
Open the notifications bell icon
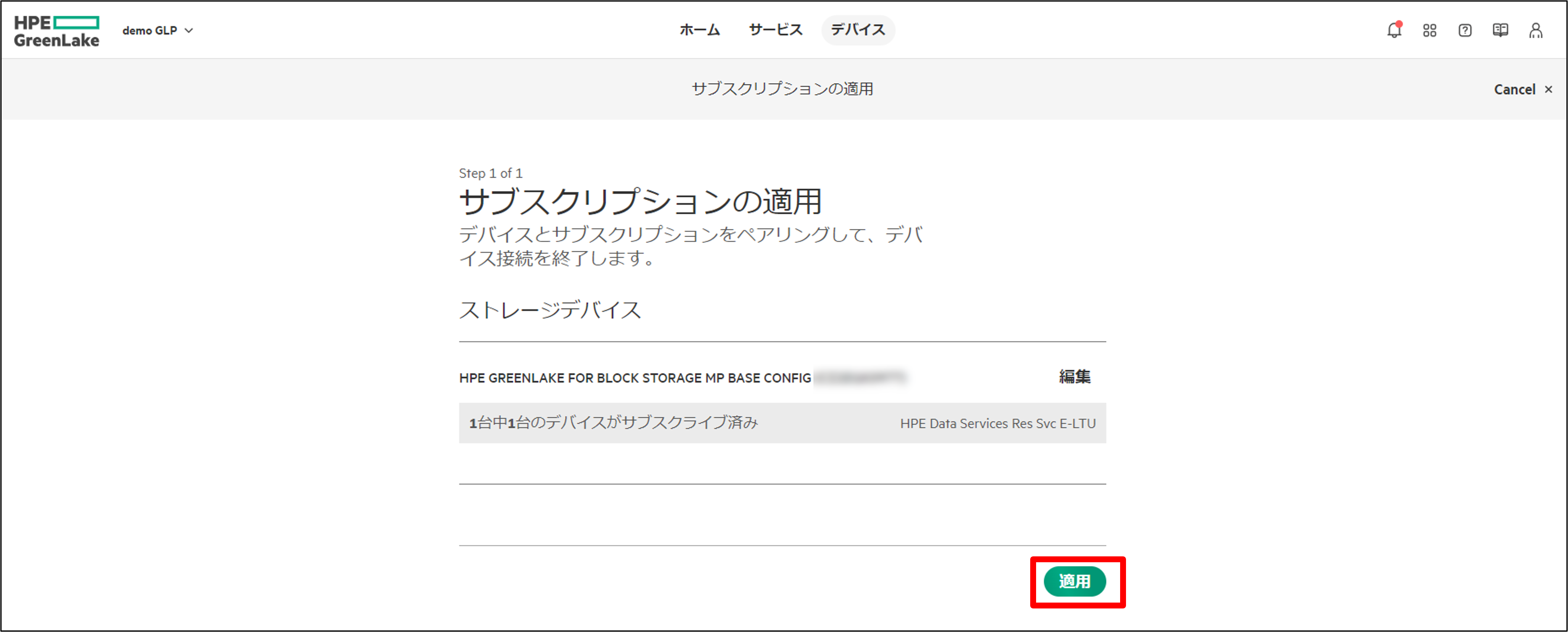[1394, 30]
